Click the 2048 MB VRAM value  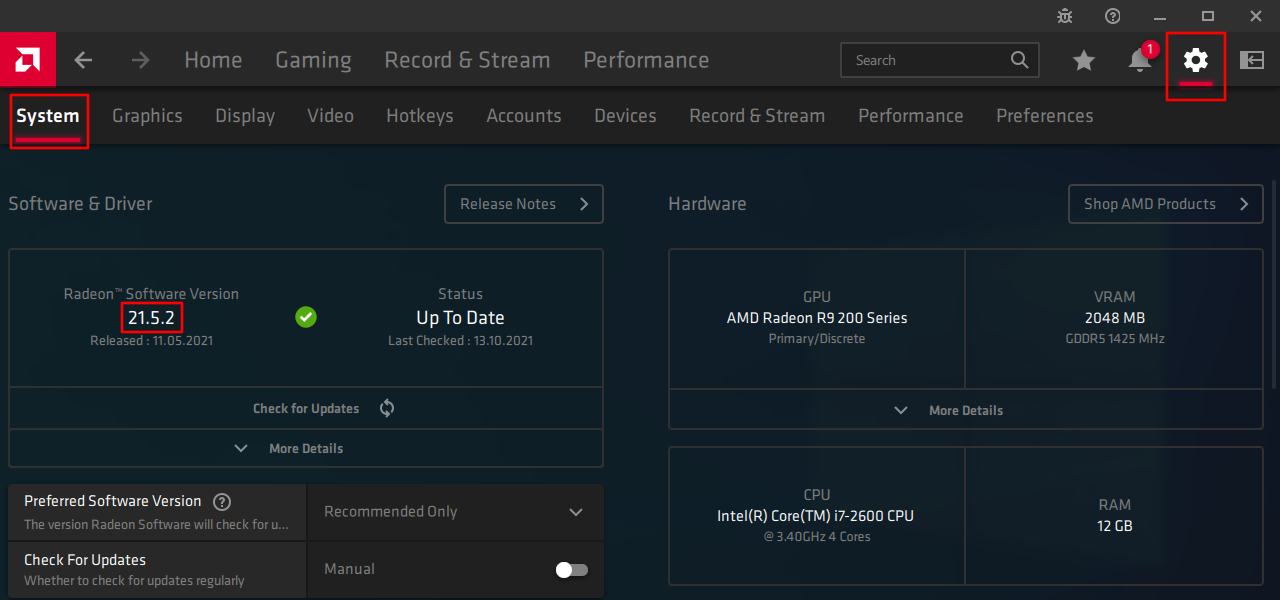click(x=1114, y=318)
